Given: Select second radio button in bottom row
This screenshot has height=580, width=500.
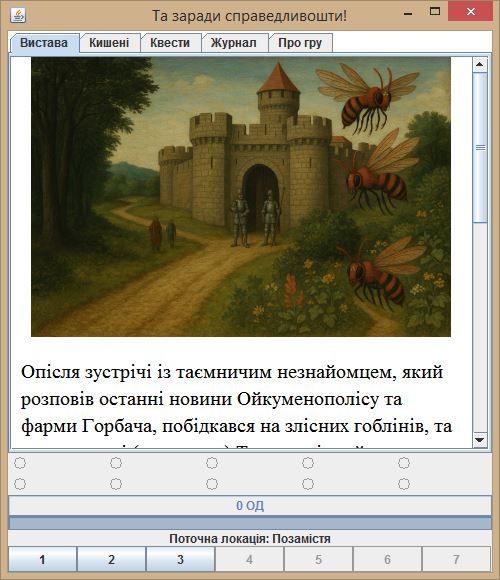Looking at the screenshot, I should (x=116, y=484).
